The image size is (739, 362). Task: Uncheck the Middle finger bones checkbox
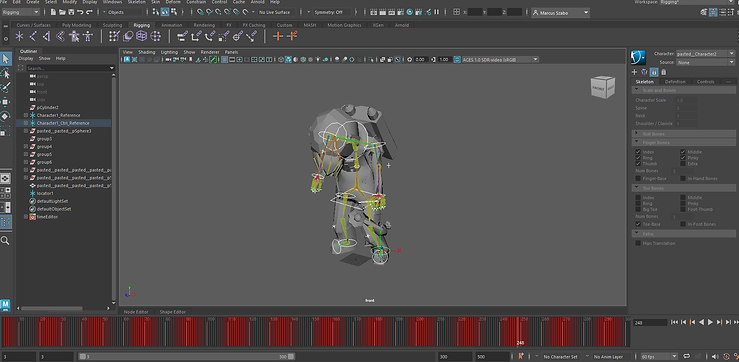683,152
